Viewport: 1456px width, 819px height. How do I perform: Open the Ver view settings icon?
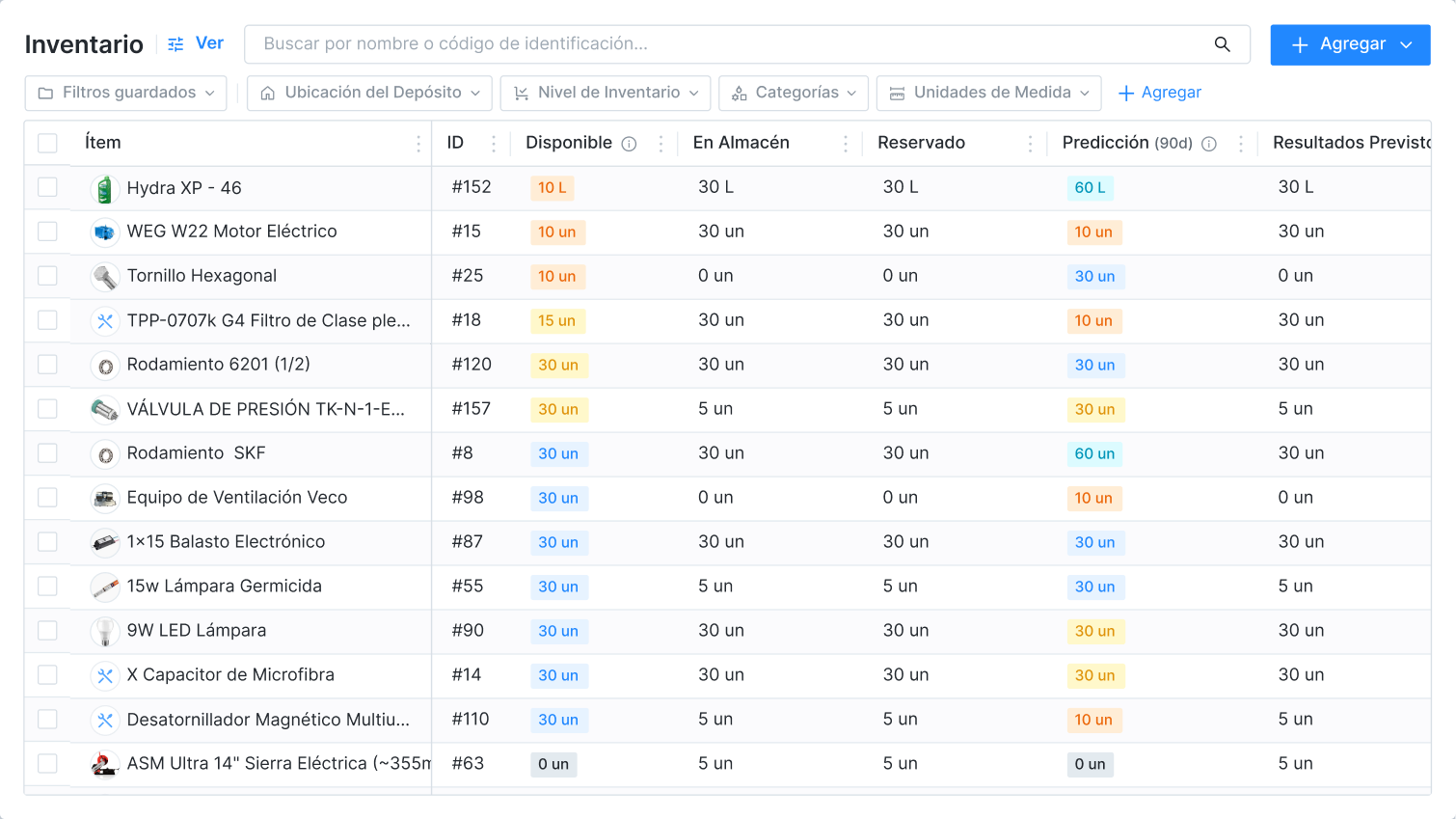[x=175, y=44]
